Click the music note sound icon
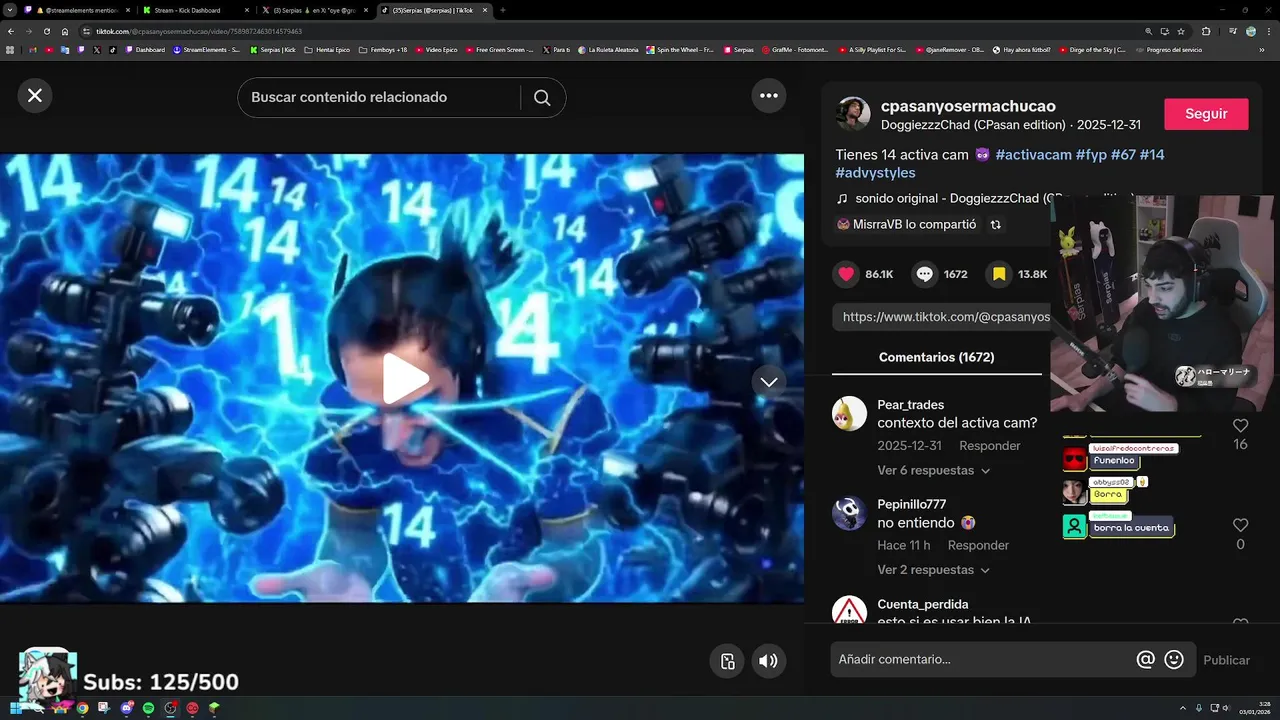 [842, 199]
